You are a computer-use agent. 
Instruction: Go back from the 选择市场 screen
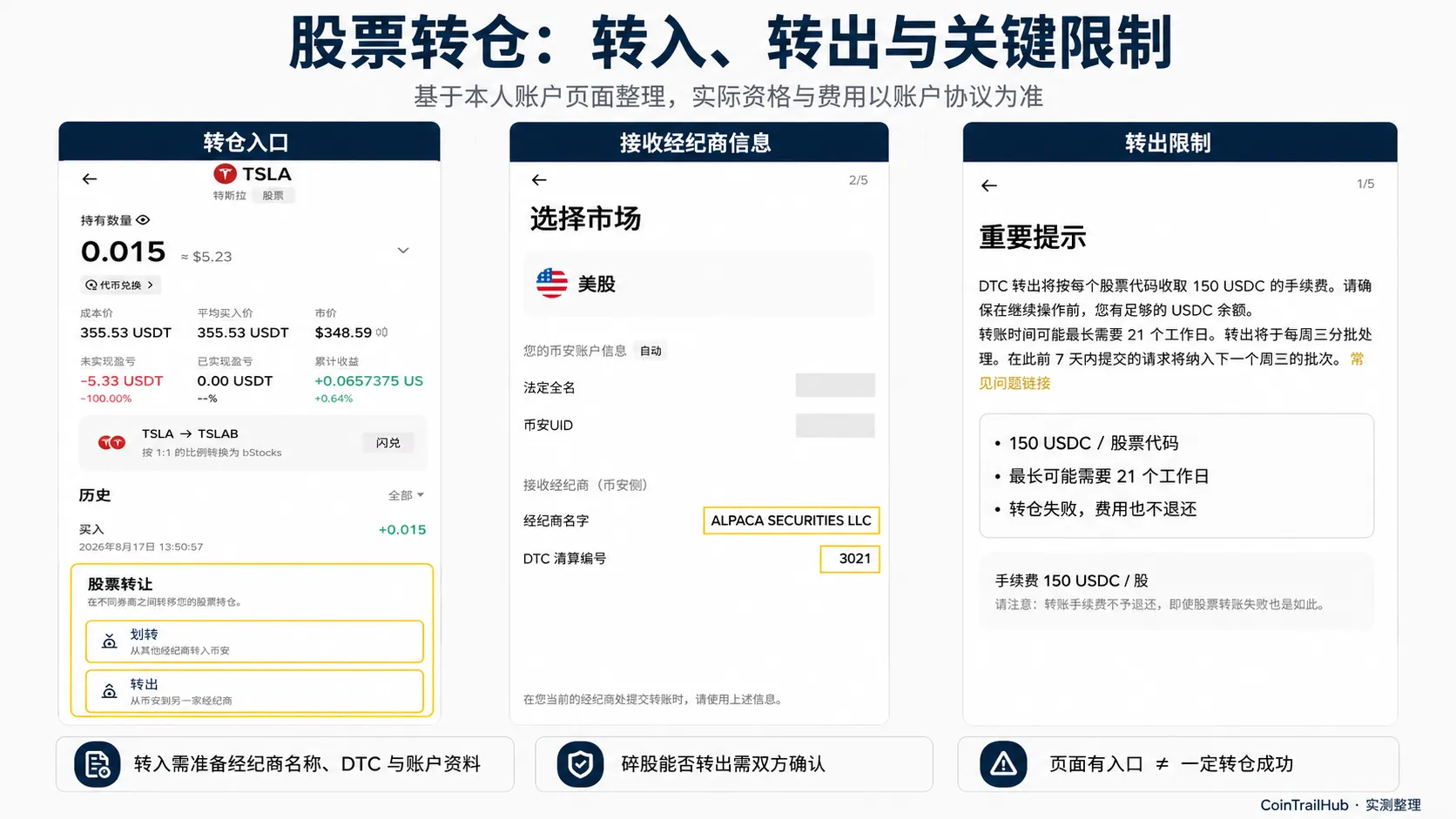[x=539, y=180]
